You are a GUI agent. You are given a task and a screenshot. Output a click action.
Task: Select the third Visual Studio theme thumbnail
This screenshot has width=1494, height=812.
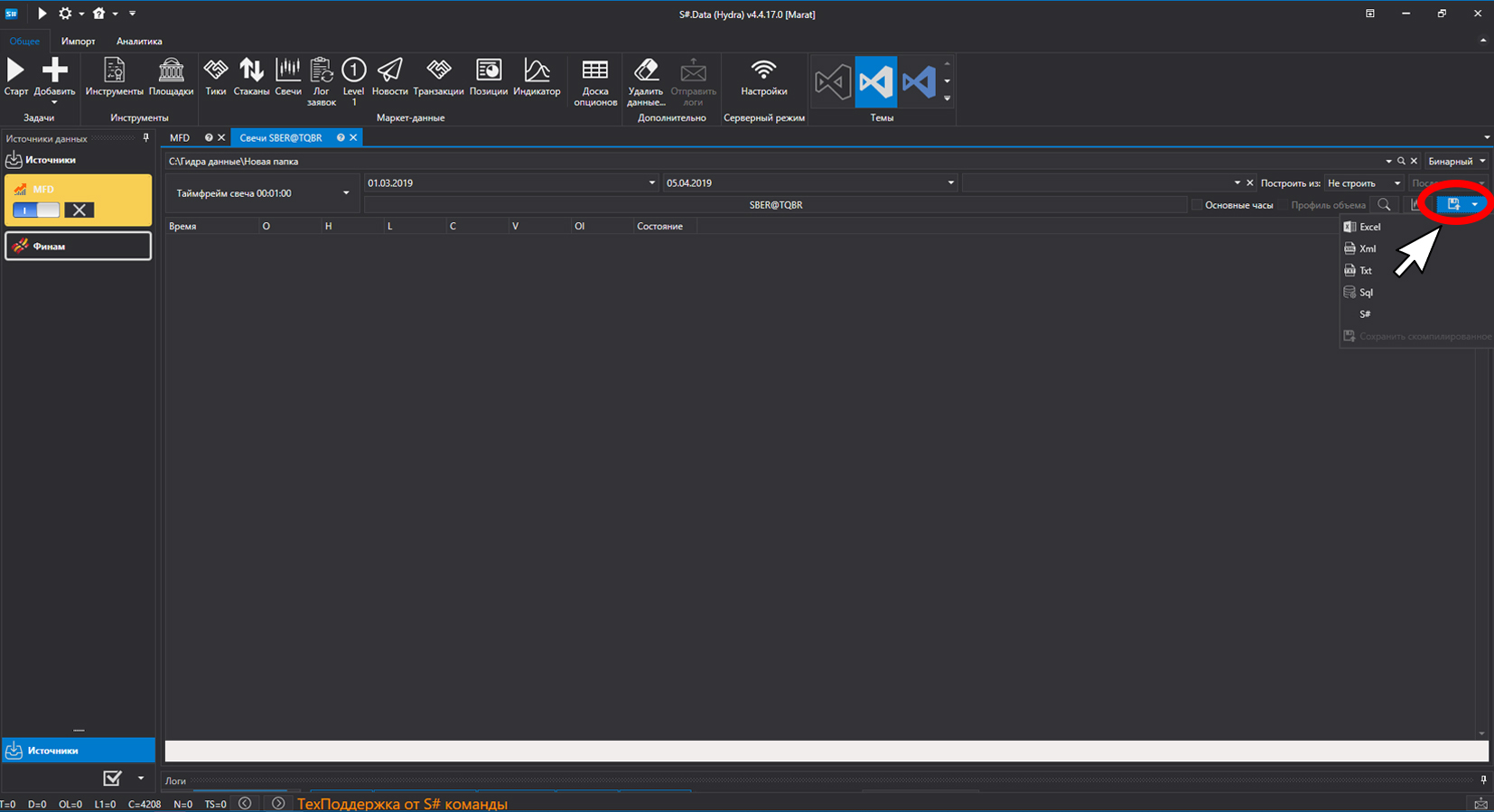(x=919, y=82)
